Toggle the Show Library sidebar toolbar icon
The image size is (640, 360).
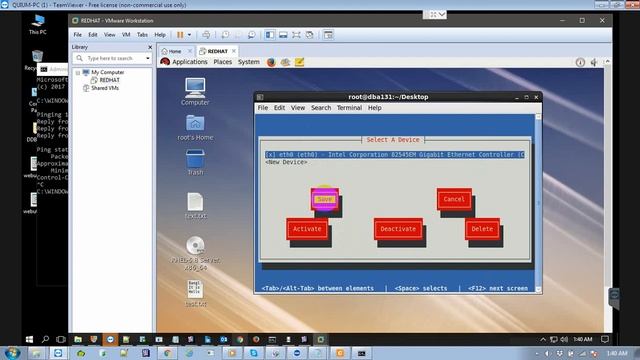click(270, 35)
